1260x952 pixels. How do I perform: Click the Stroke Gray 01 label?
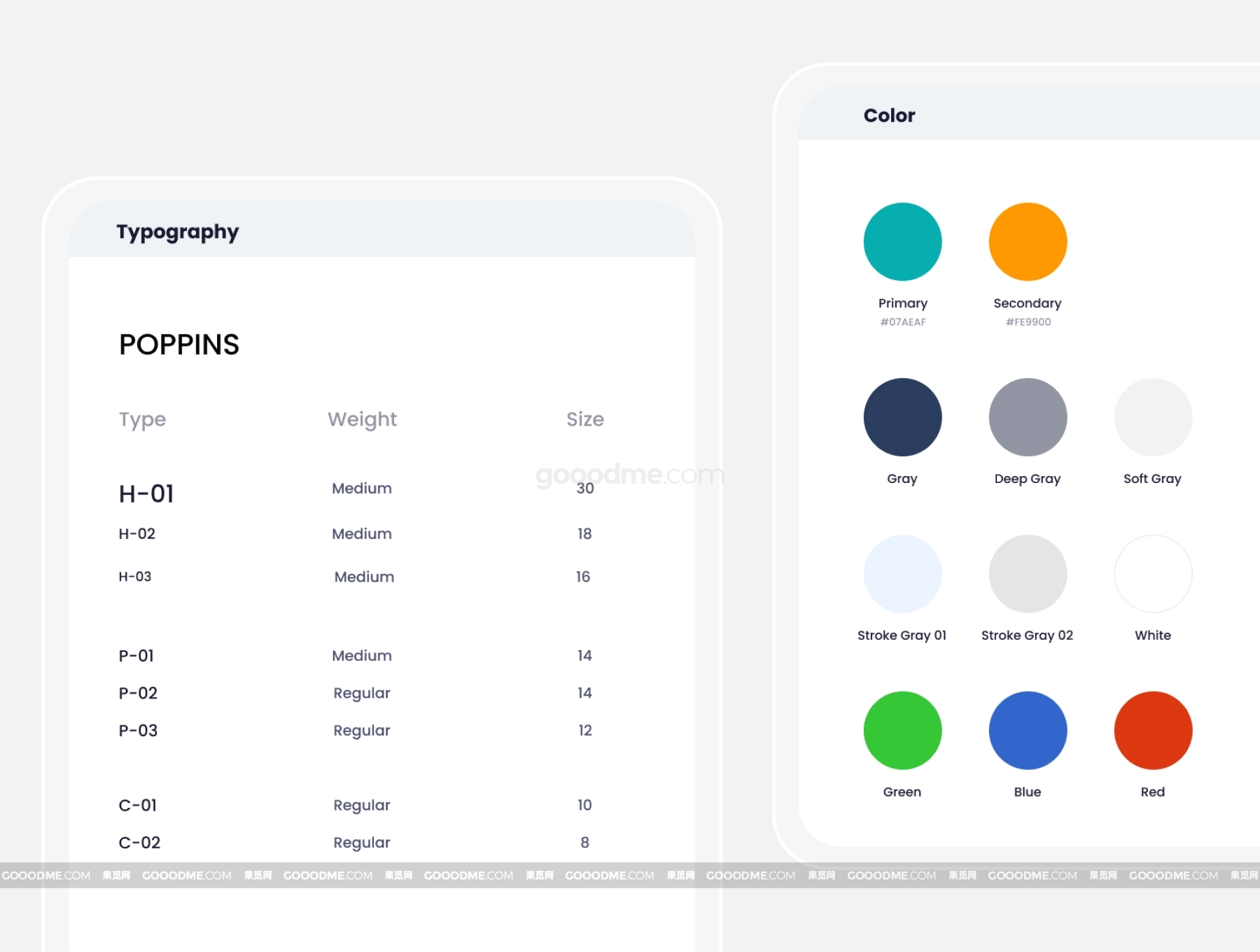tap(902, 636)
